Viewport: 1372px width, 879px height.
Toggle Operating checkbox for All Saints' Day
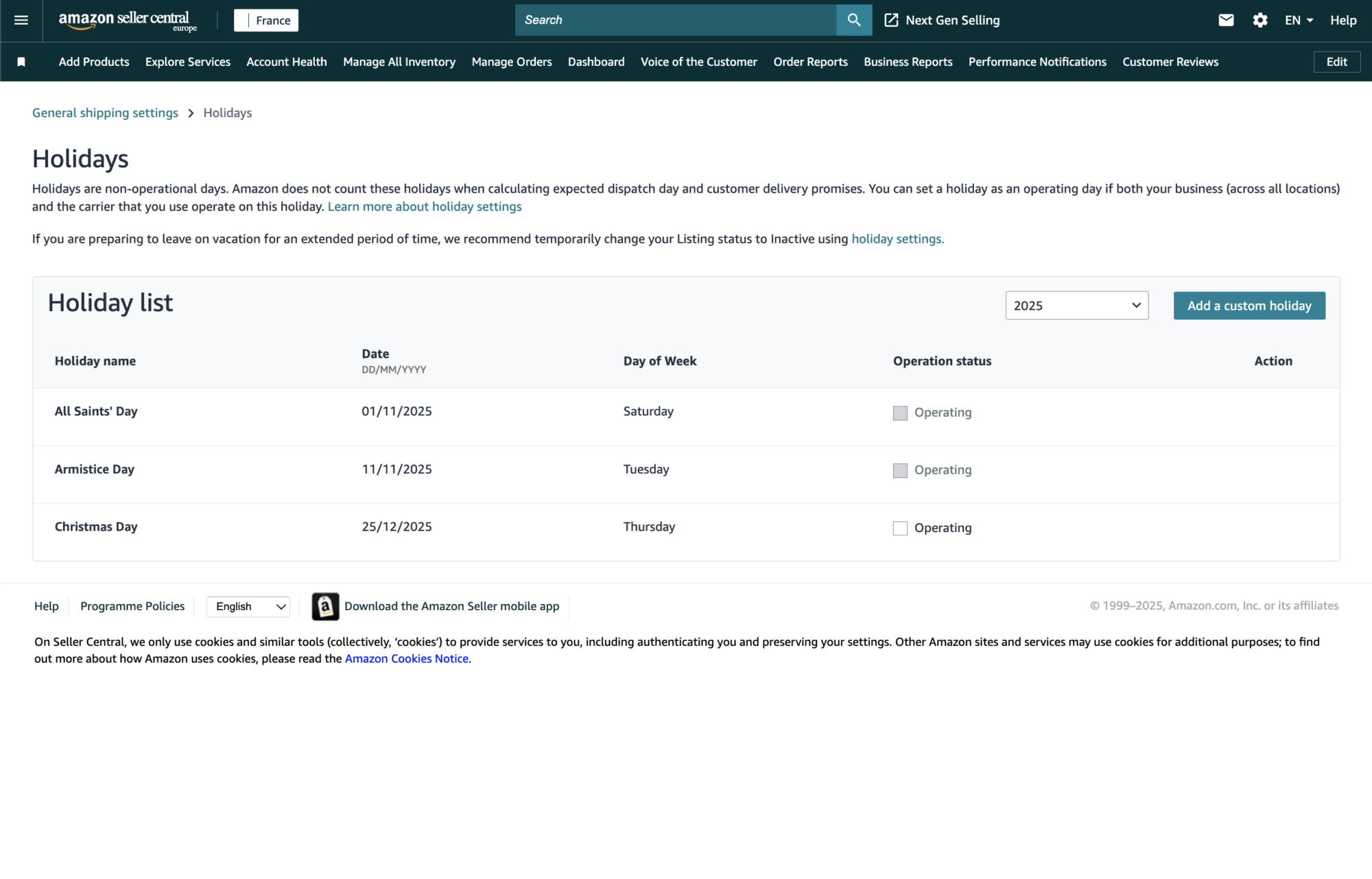click(900, 413)
